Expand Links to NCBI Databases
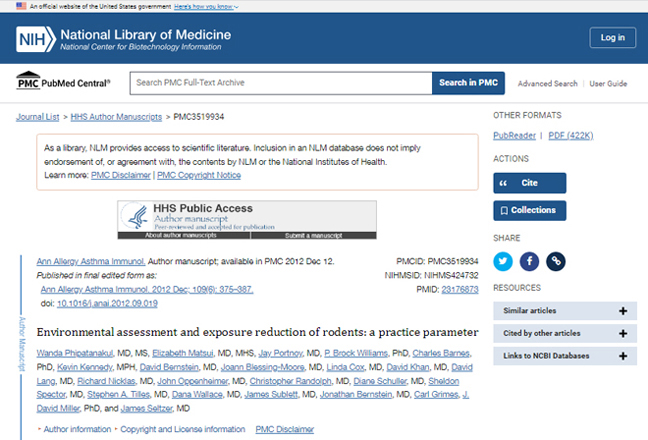This screenshot has height=440, width=648. click(565, 356)
